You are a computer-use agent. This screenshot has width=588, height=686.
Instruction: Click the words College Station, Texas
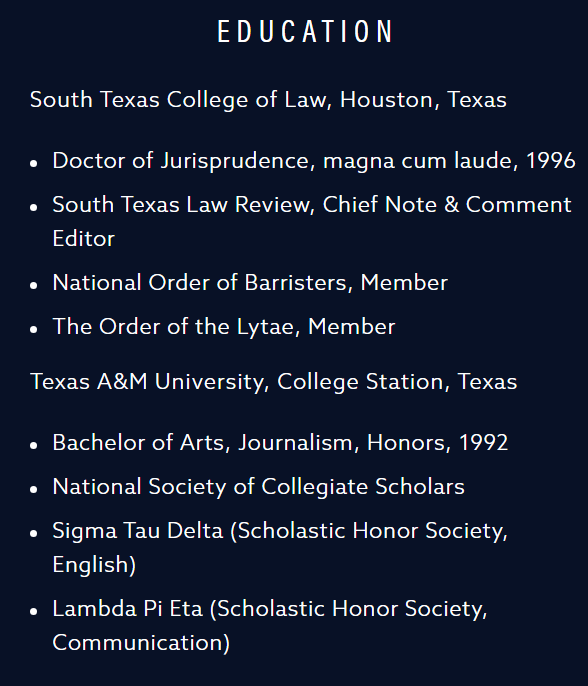397,382
